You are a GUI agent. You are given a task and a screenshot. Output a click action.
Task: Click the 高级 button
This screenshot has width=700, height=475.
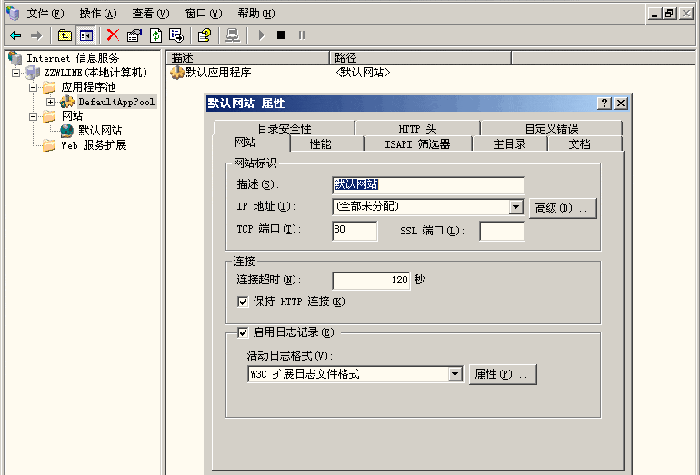[562, 208]
